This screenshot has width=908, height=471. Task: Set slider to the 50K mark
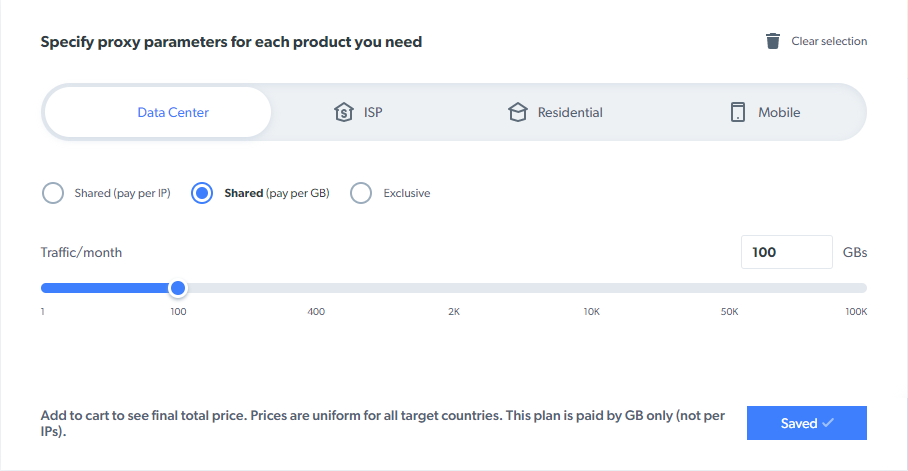click(729, 288)
